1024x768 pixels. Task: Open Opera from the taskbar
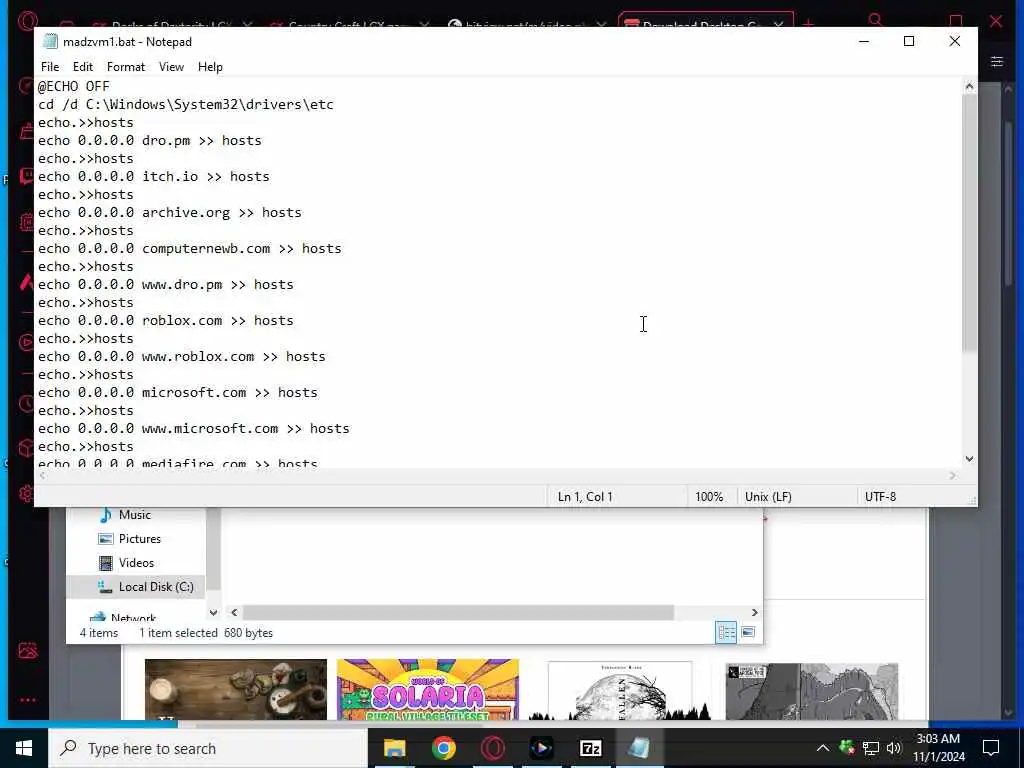point(492,748)
